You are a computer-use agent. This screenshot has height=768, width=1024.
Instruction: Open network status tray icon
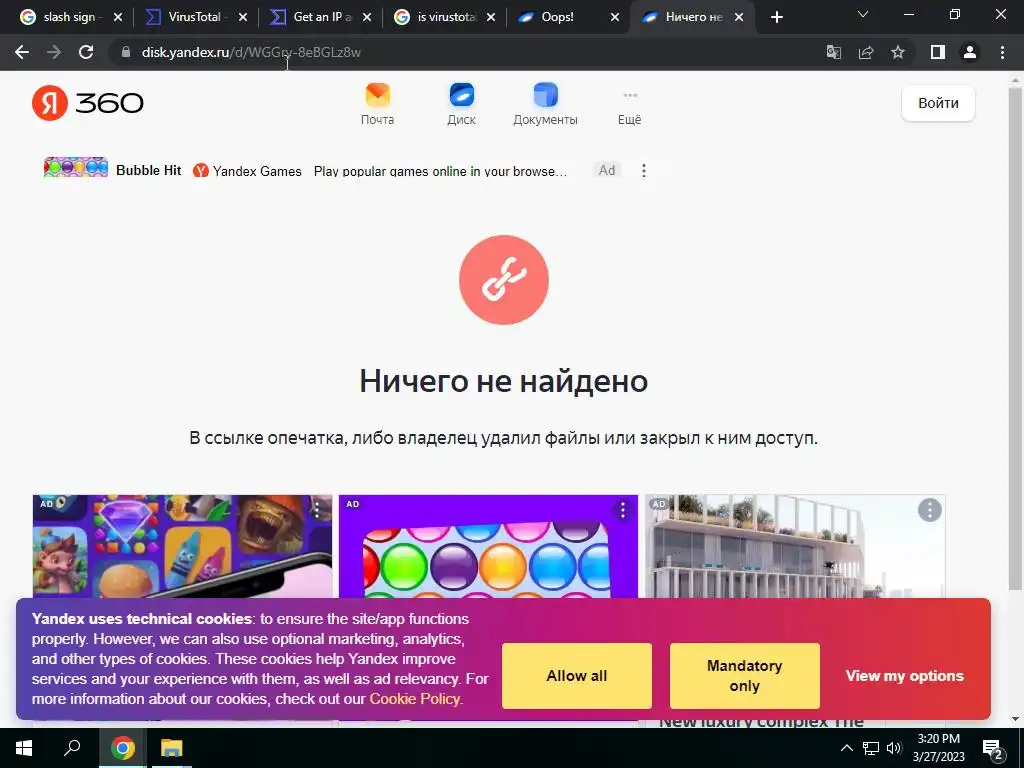click(871, 748)
